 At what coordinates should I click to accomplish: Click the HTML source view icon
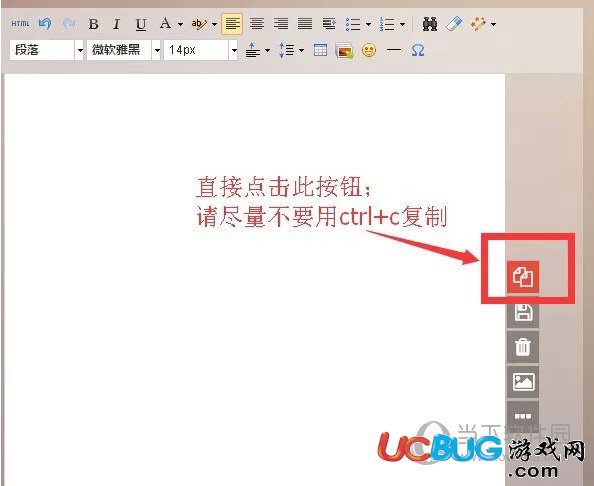(x=20, y=24)
